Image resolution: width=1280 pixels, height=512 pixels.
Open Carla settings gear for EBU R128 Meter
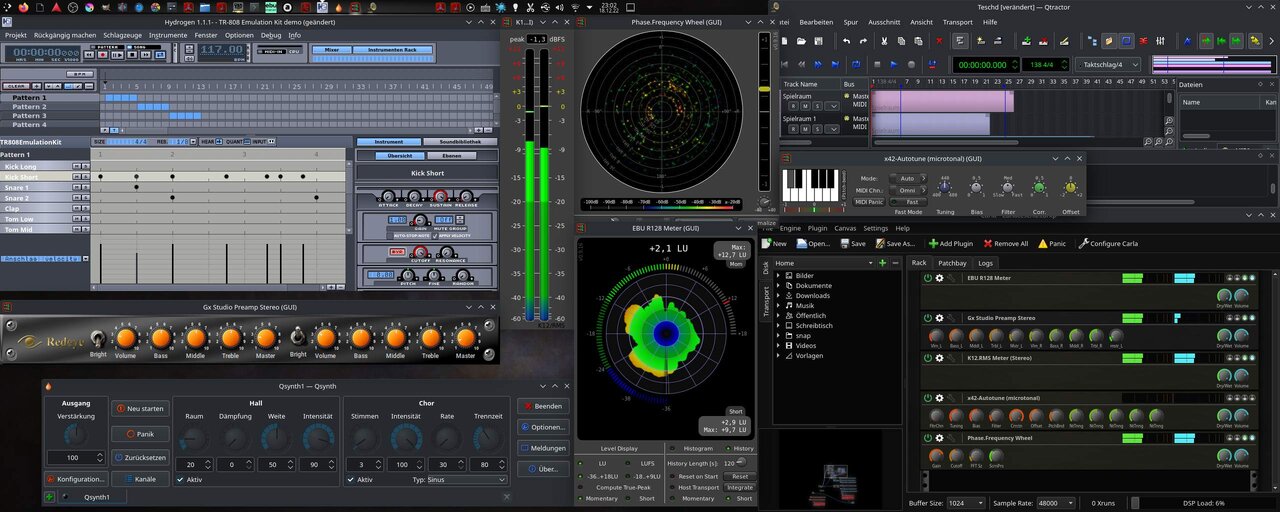939,278
